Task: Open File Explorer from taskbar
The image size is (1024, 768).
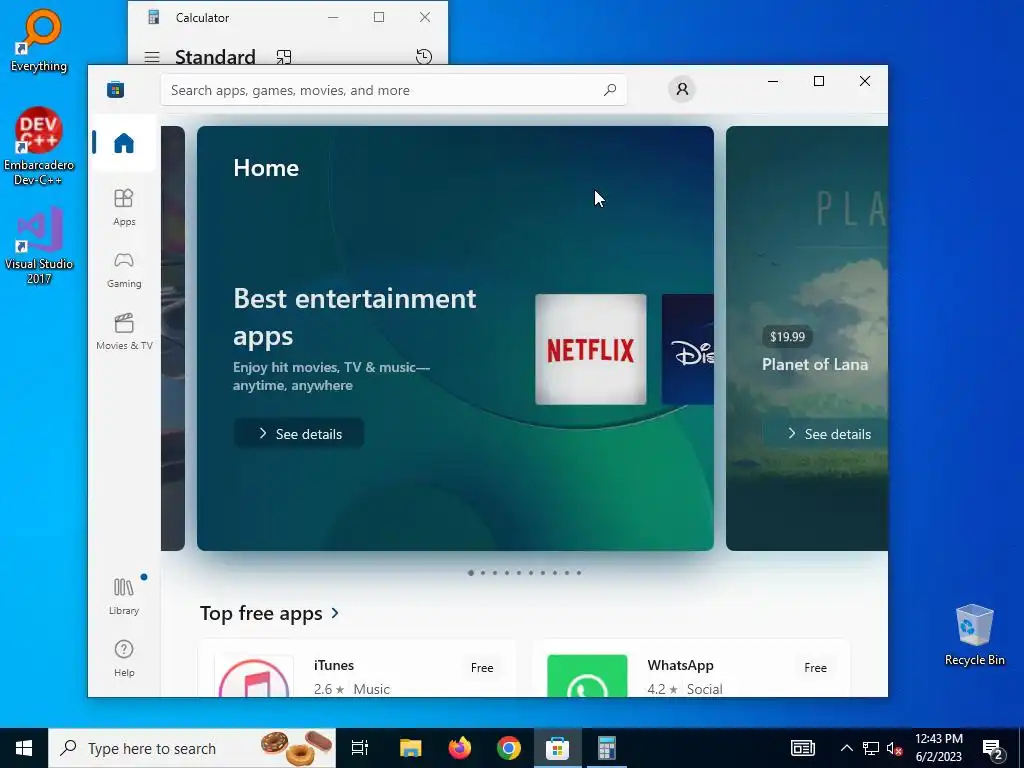Action: click(411, 748)
